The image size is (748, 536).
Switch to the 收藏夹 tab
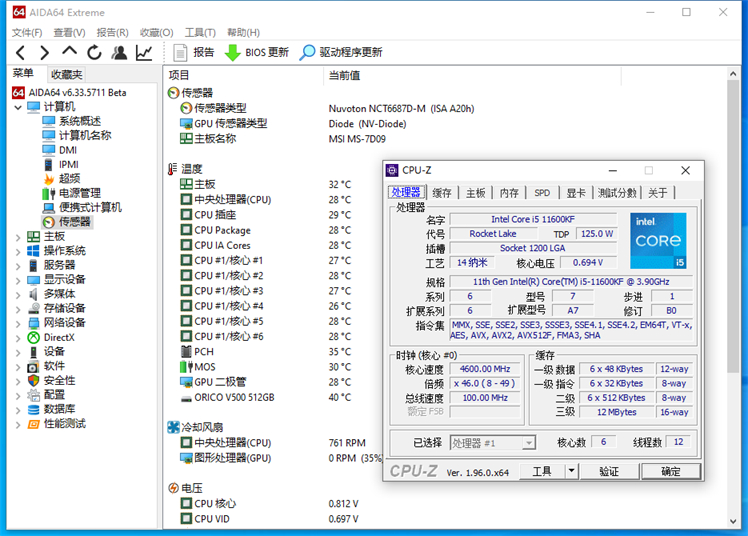(67, 75)
